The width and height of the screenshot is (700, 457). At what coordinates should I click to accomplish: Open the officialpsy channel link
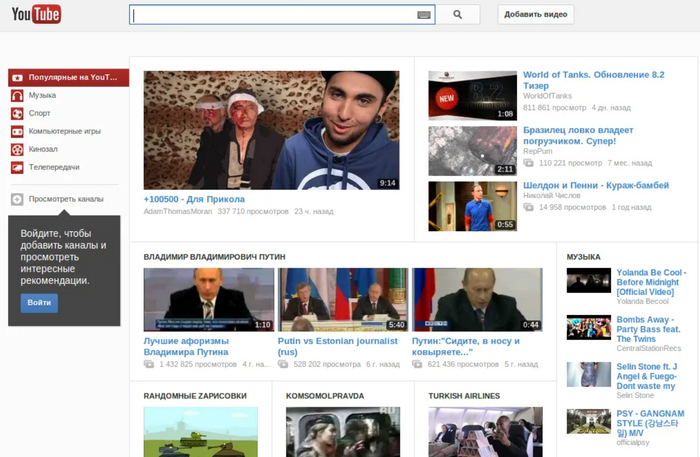(633, 443)
